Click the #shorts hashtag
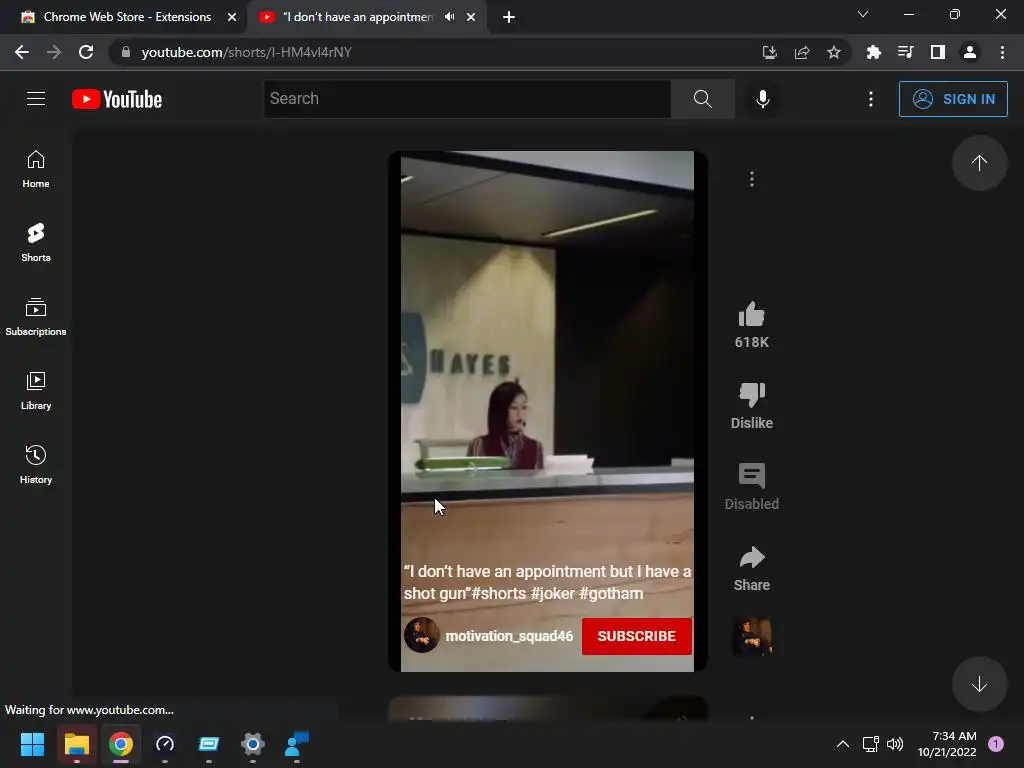This screenshot has height=768, width=1024. point(499,593)
